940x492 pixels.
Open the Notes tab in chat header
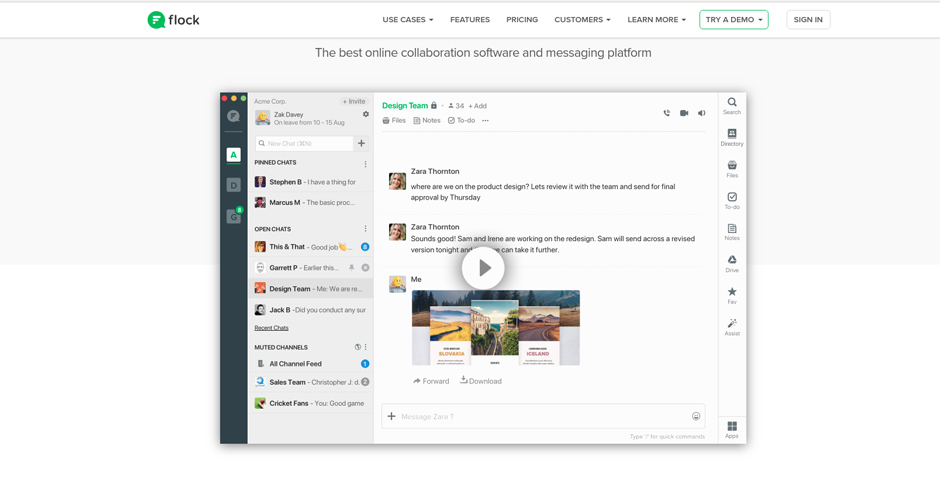click(427, 120)
